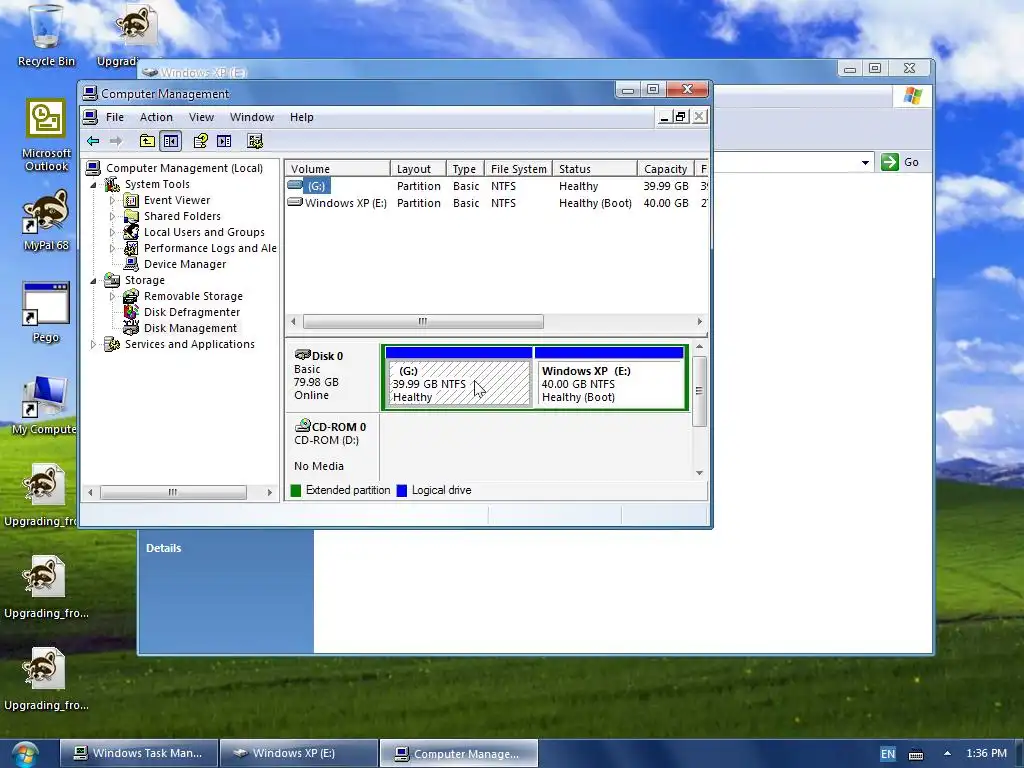
Task: Click the Up one level folder icon
Action: coord(147,141)
